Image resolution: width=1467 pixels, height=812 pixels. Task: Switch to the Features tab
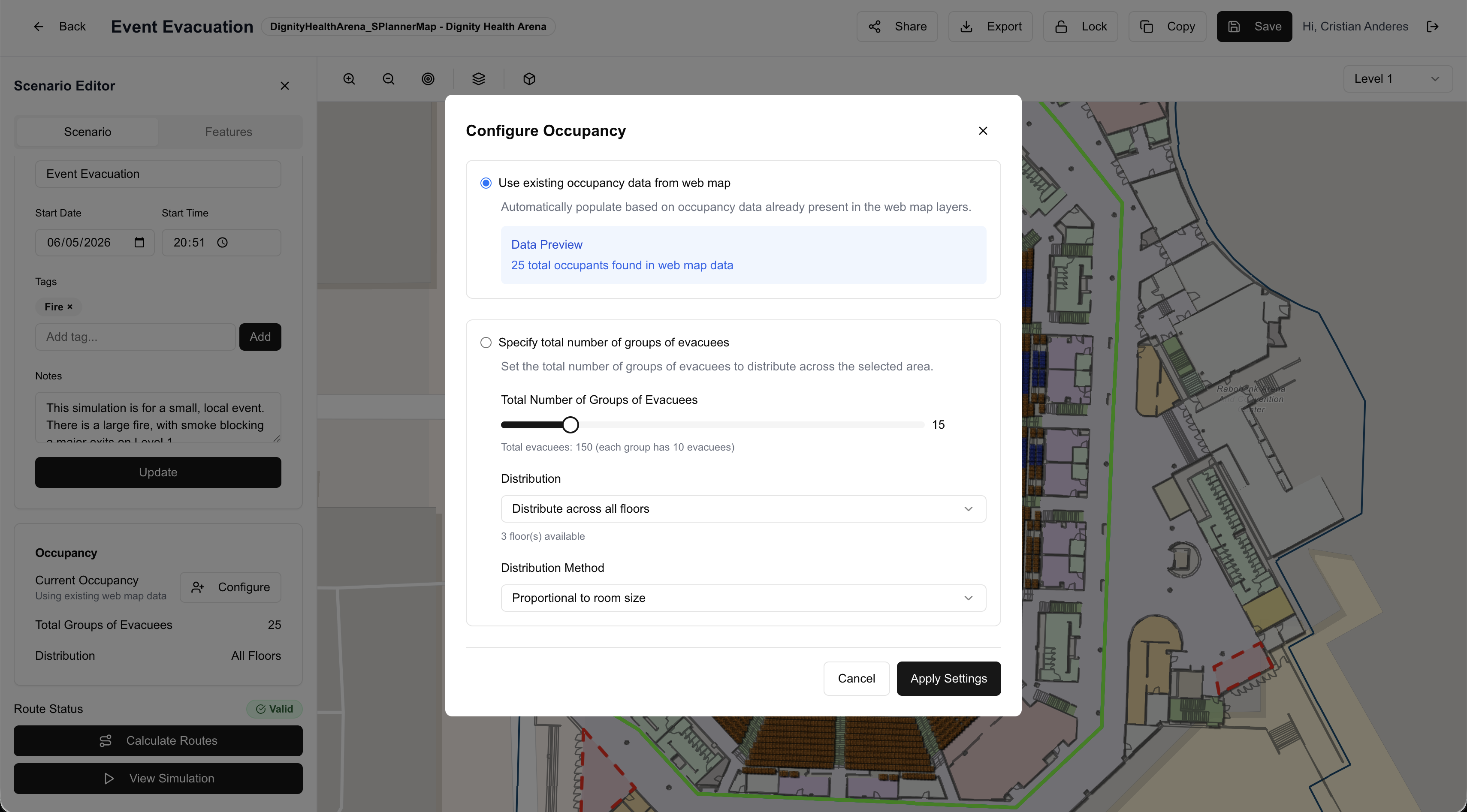(228, 132)
